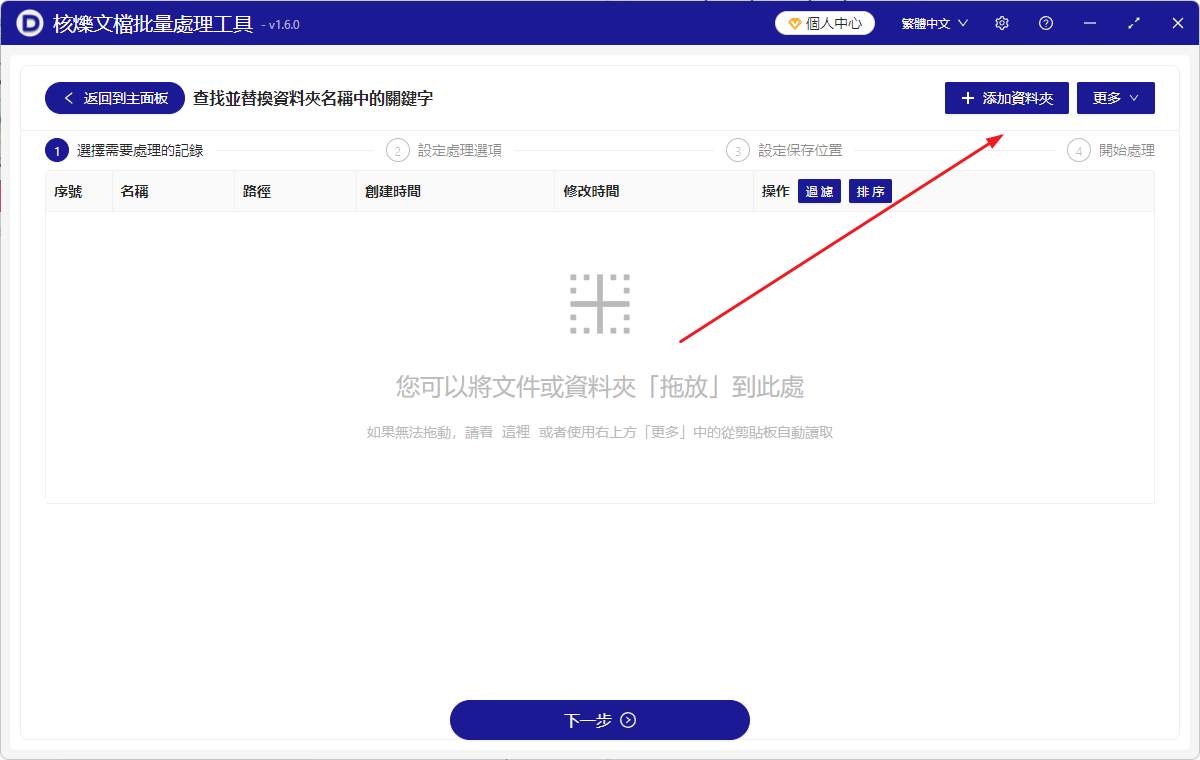Open the 過濾 filter control

coord(818,190)
